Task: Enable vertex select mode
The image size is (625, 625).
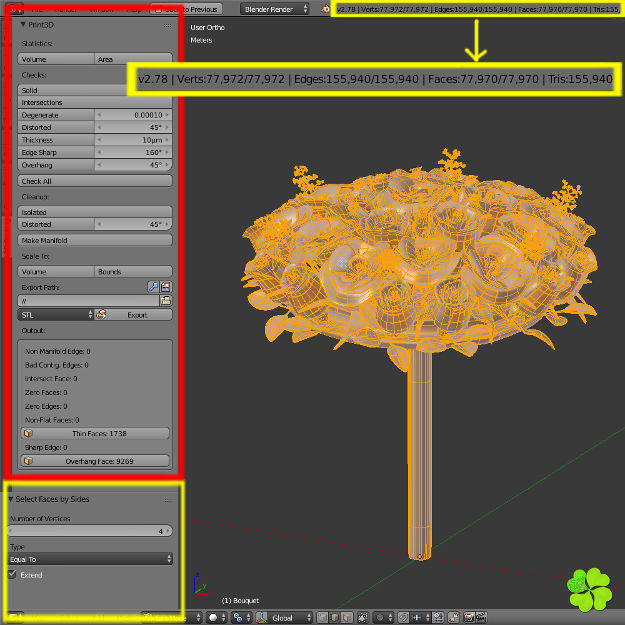Action: coord(322,617)
